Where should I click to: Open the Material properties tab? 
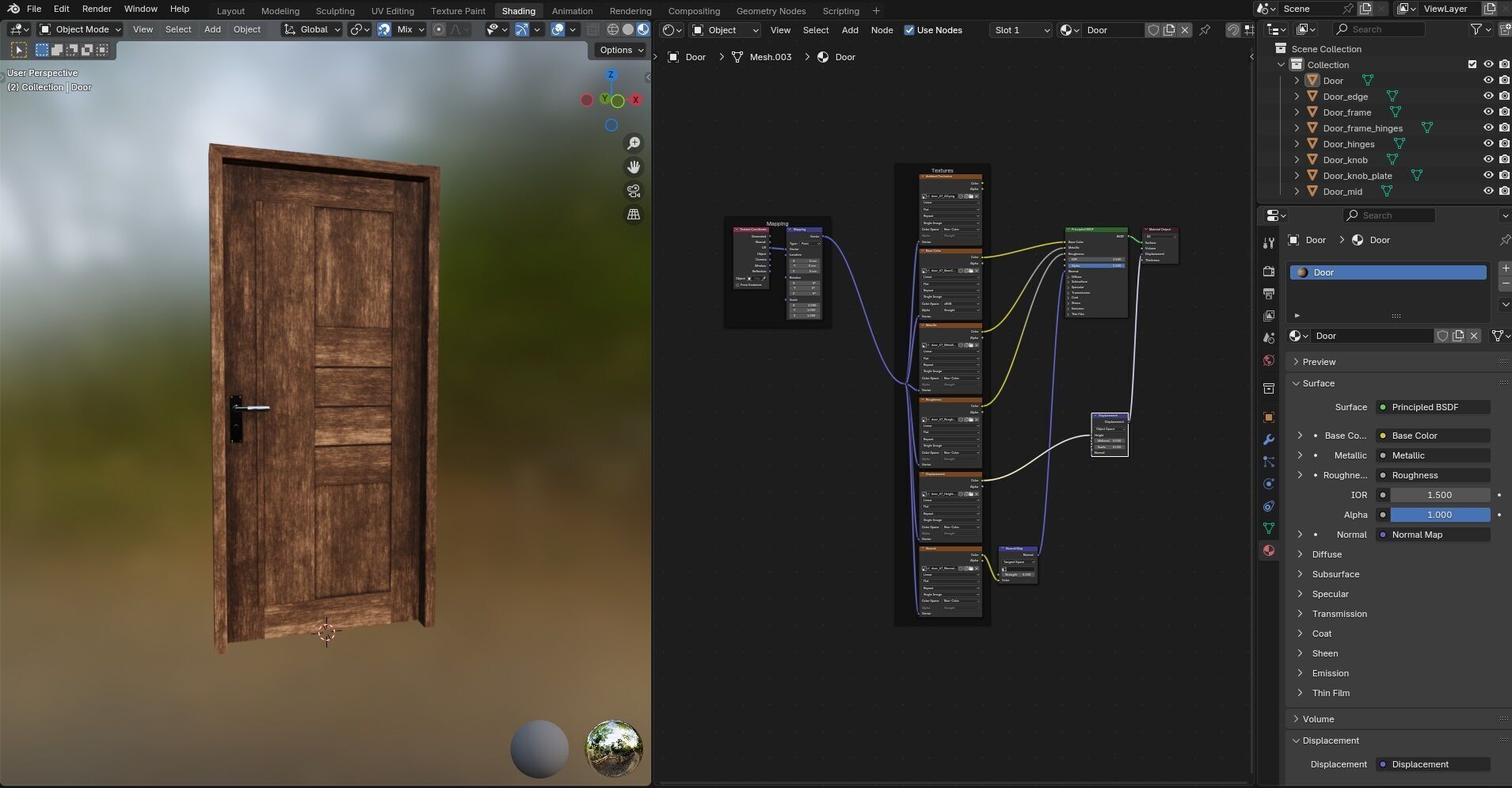(1269, 550)
